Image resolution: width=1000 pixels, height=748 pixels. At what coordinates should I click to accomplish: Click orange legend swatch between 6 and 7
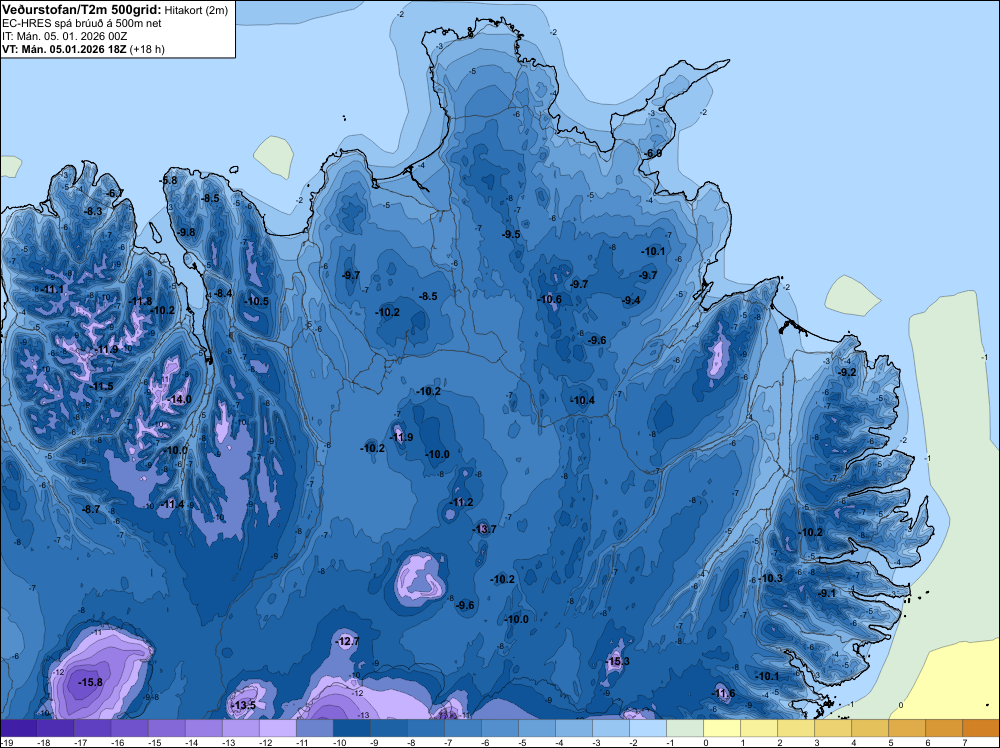(944, 728)
